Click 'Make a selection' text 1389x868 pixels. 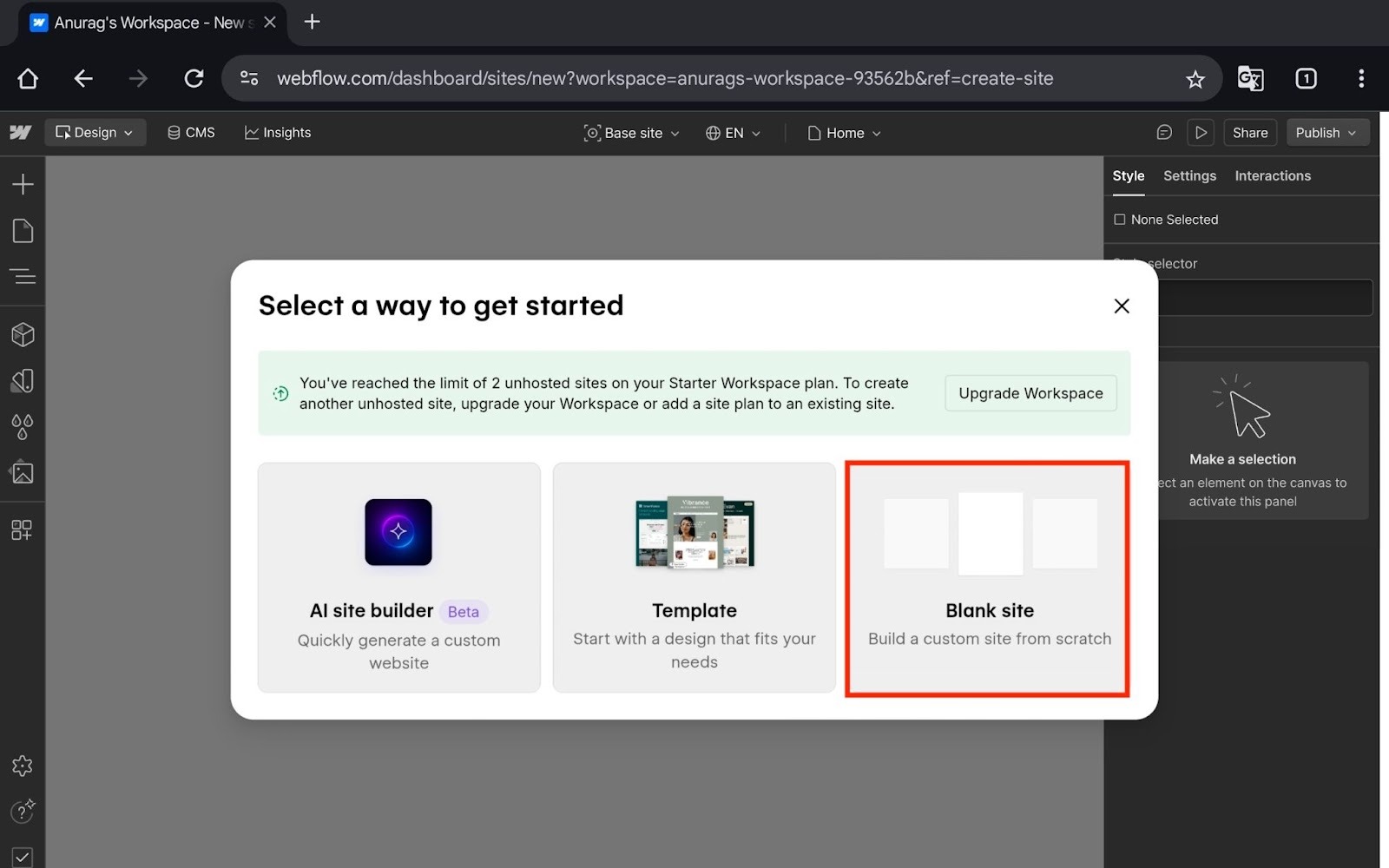pyautogui.click(x=1242, y=459)
